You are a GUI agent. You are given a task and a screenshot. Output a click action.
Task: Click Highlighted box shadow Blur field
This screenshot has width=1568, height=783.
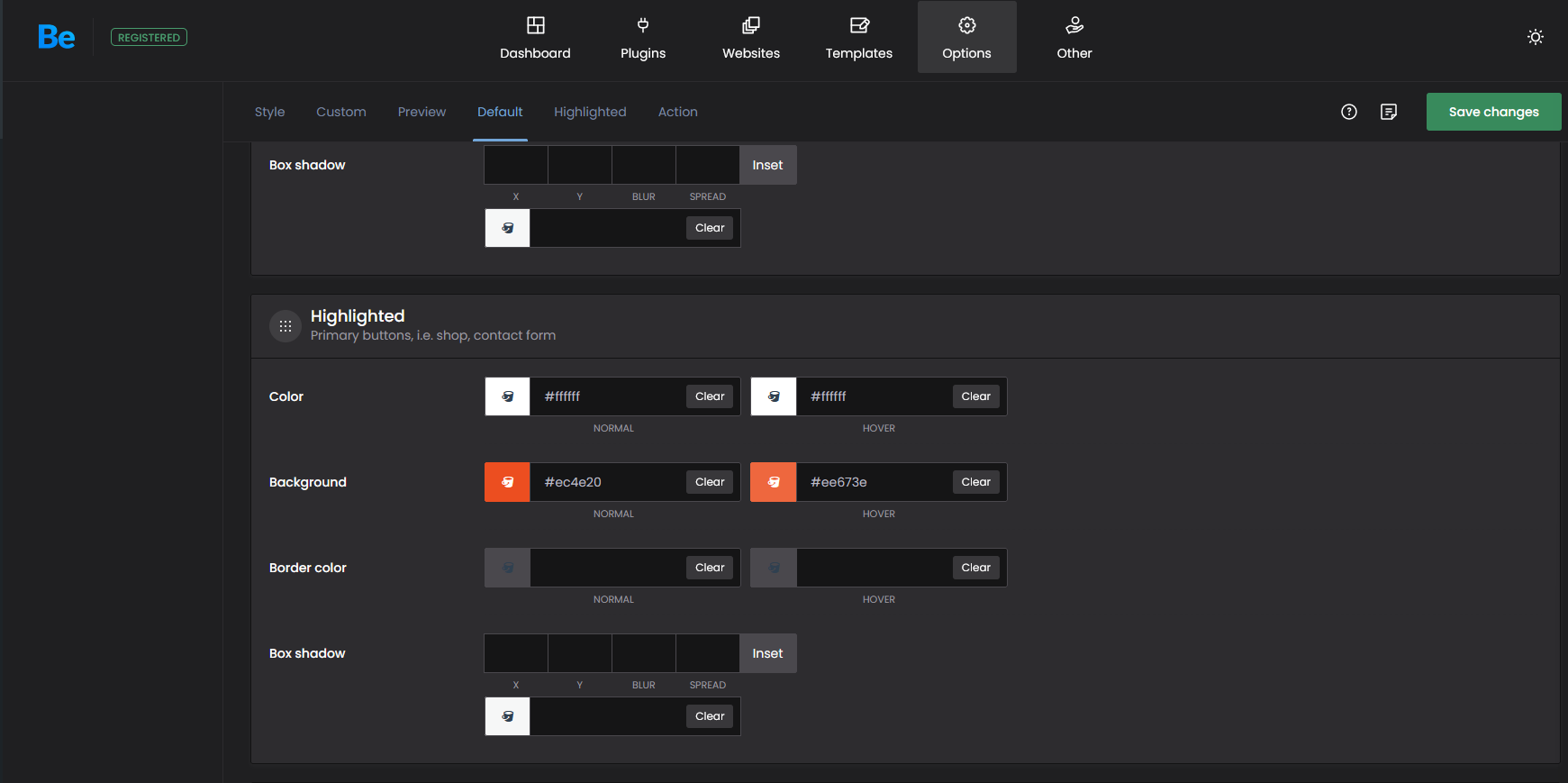pyautogui.click(x=644, y=653)
